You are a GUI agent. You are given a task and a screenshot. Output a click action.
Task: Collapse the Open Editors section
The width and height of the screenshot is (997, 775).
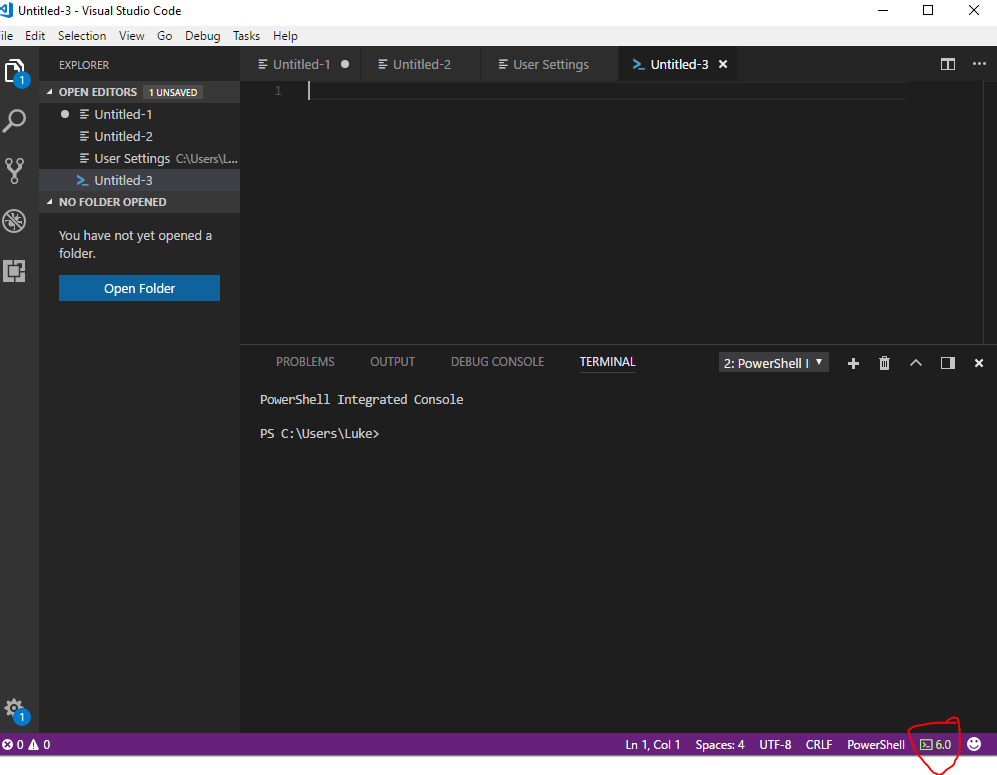pos(50,92)
